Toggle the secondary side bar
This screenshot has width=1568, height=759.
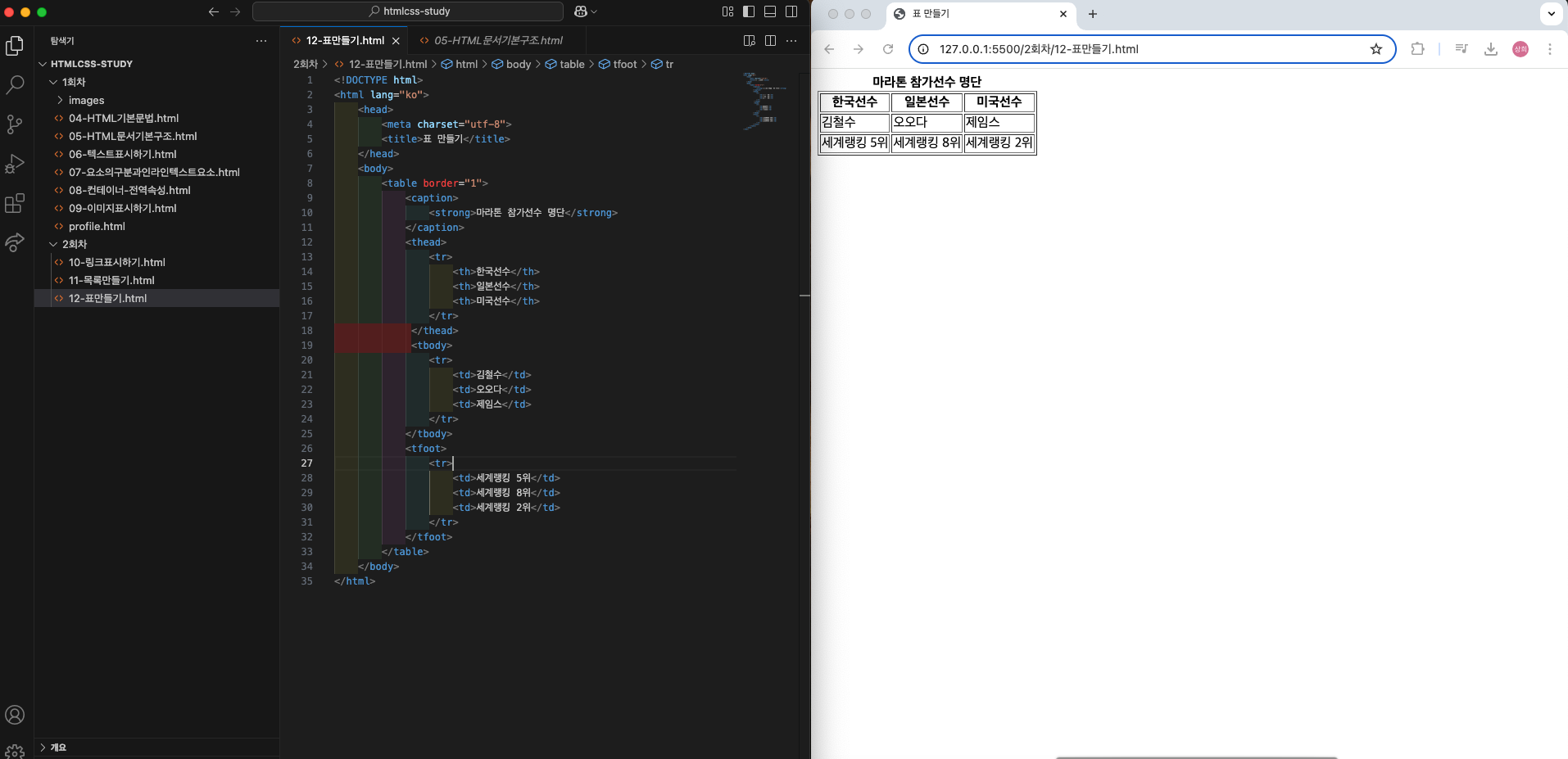click(x=791, y=11)
